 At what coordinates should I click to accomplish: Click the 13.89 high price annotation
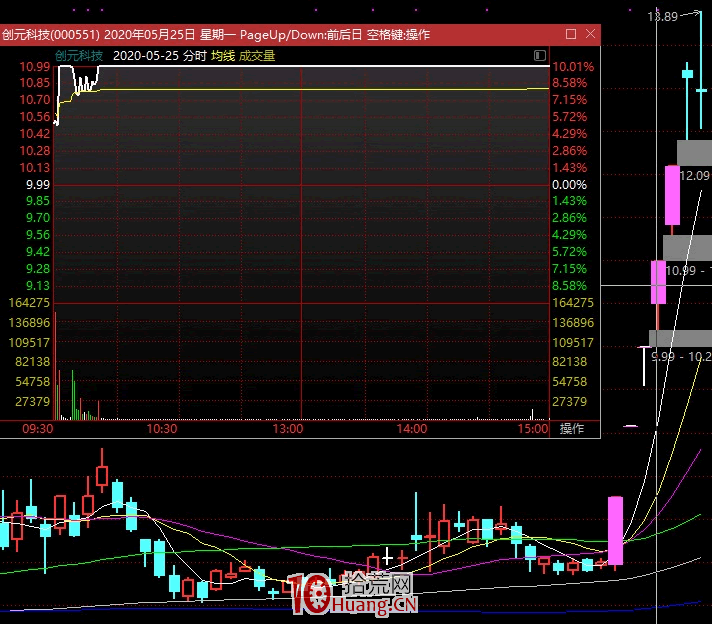point(663,17)
